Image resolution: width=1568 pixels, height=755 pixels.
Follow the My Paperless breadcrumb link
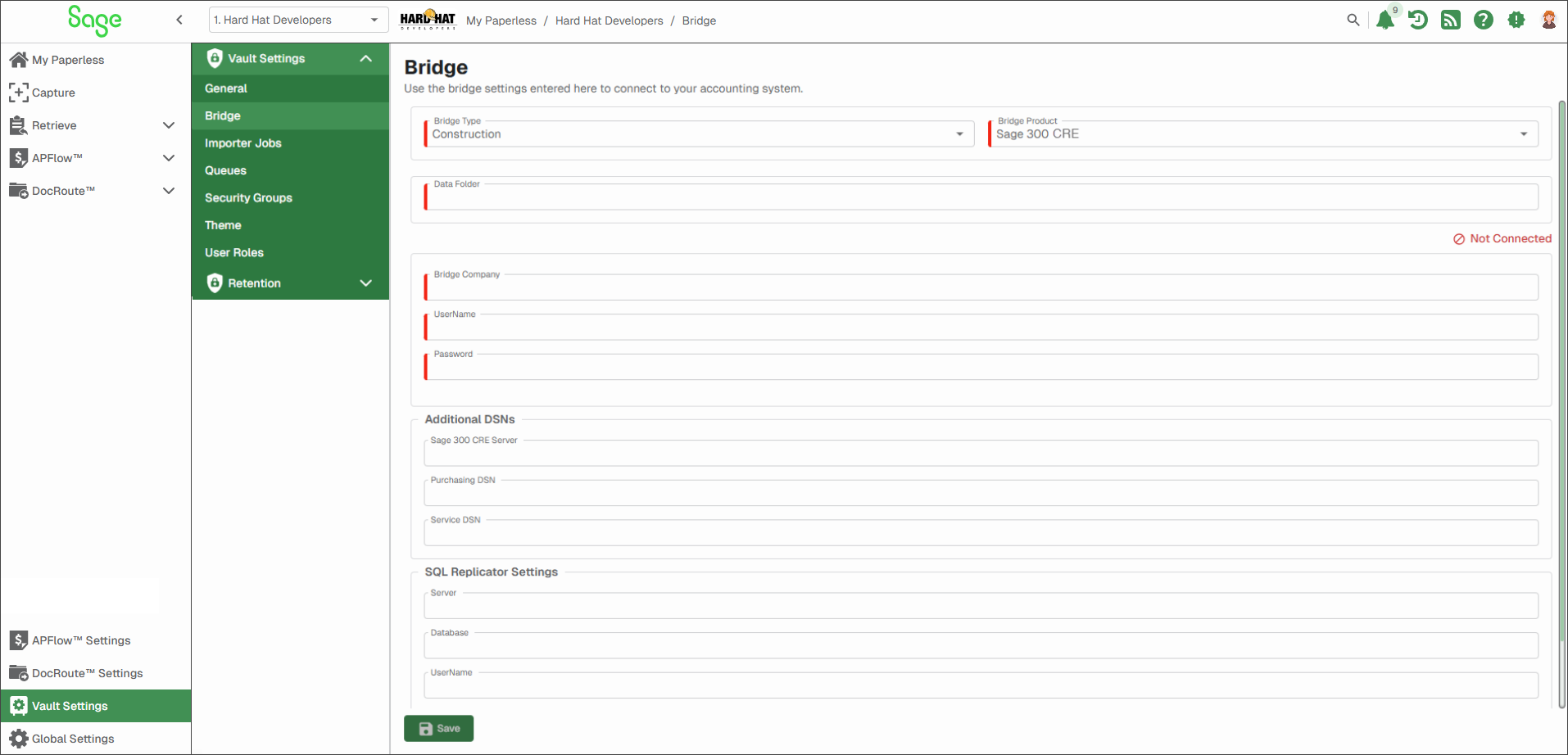501,20
